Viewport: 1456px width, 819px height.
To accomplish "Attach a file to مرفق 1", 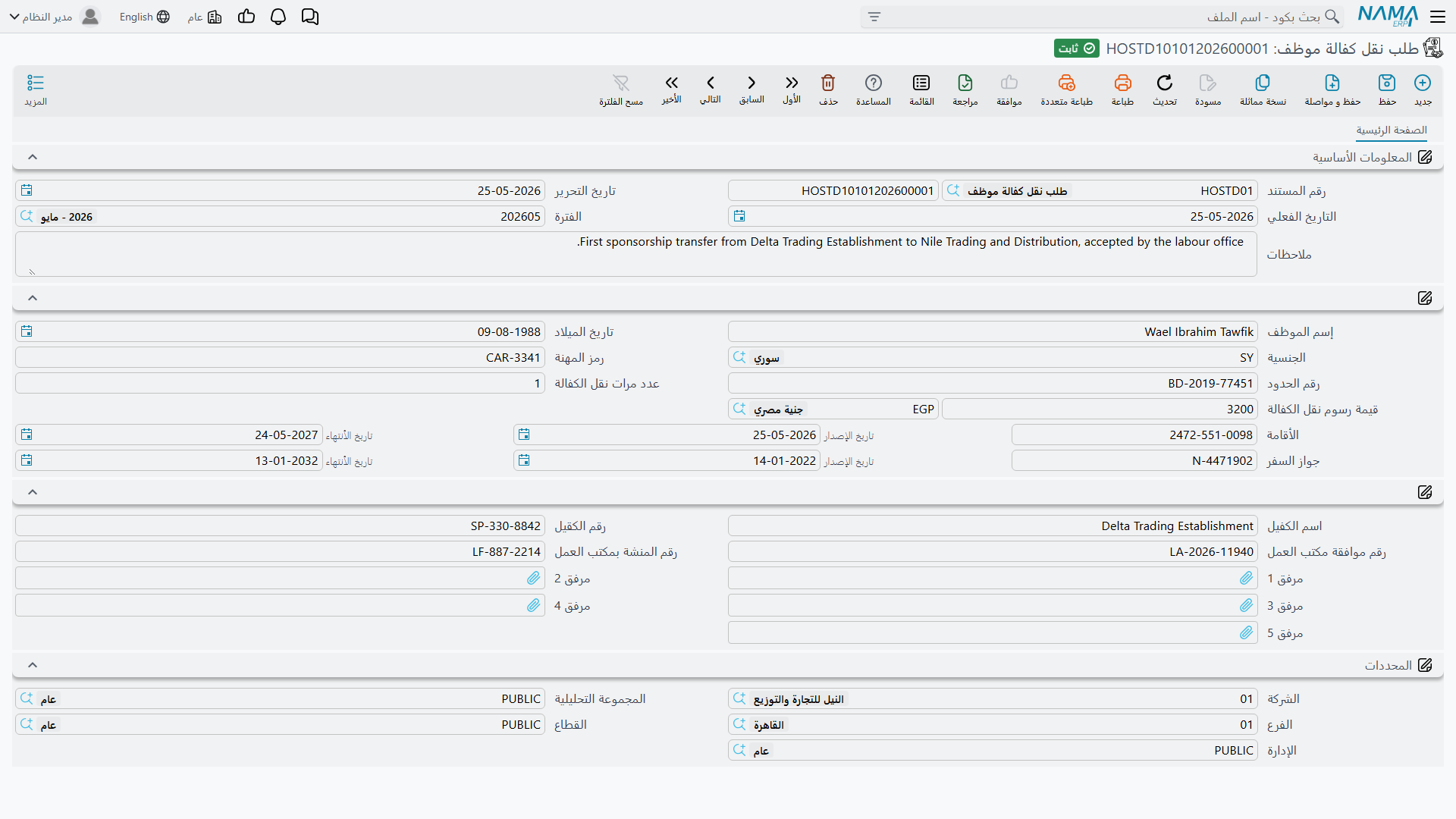I will [x=1247, y=579].
